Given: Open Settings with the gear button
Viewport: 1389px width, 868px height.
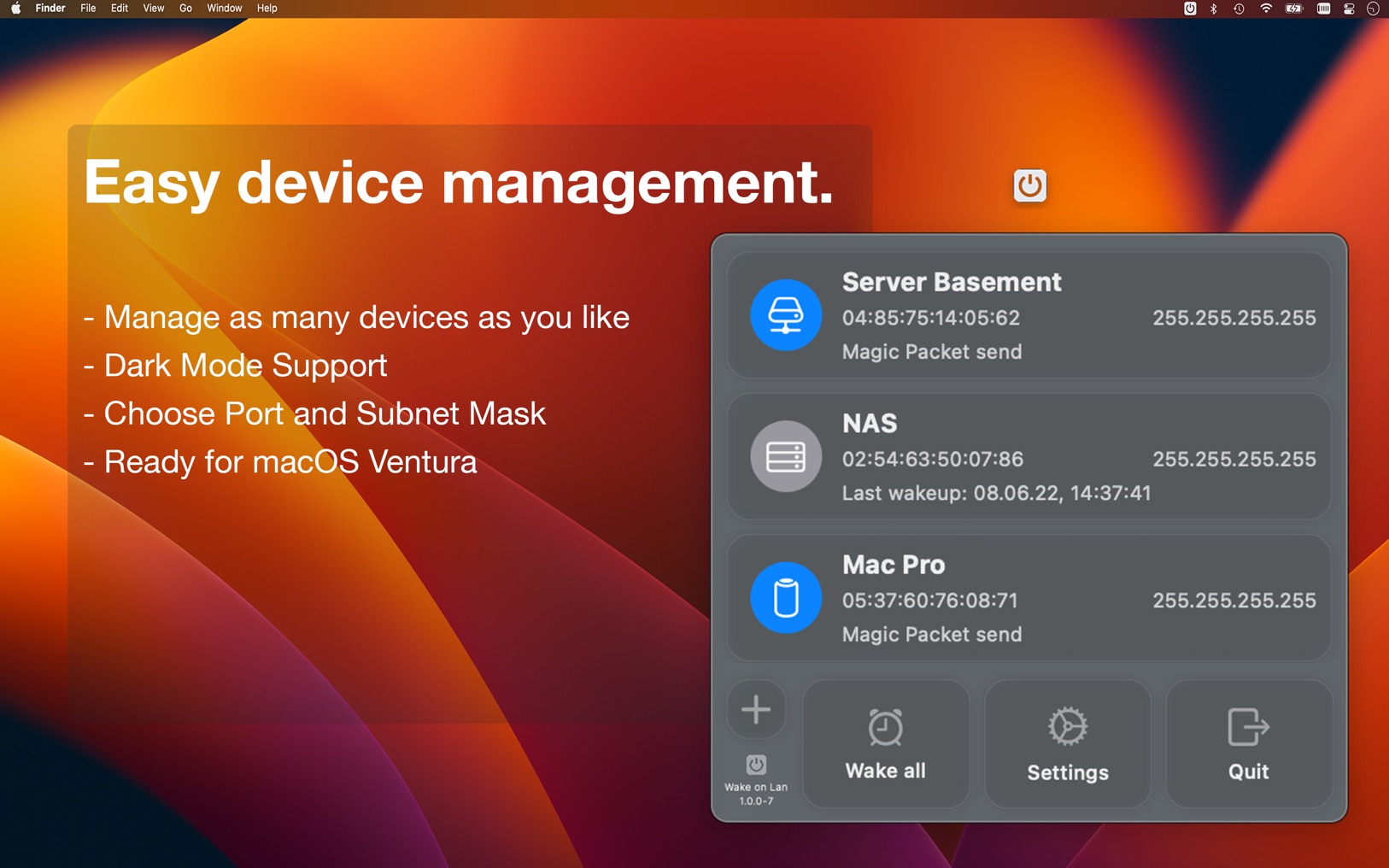Looking at the screenshot, I should click(1068, 743).
